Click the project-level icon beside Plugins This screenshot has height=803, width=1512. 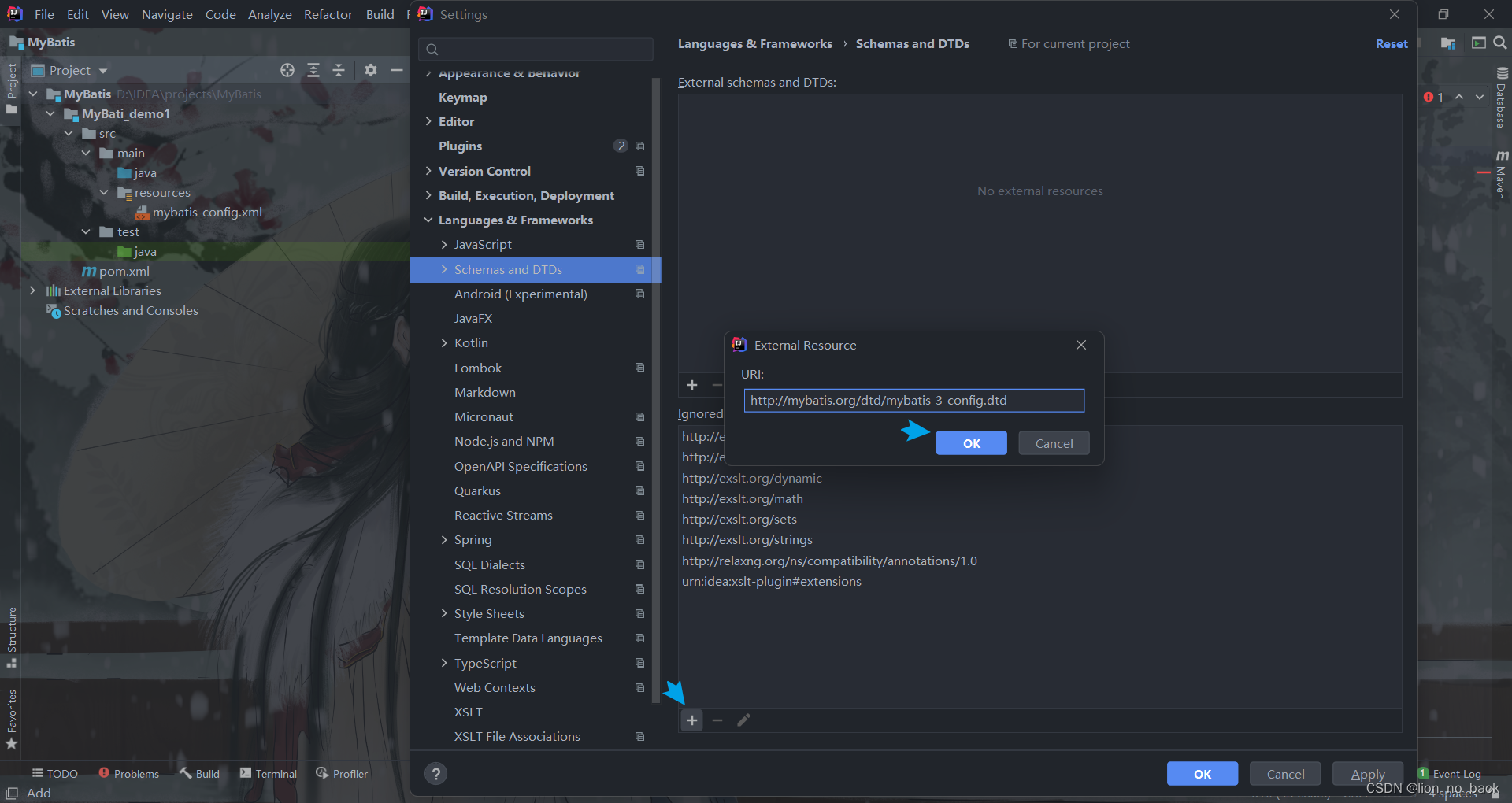(639, 146)
